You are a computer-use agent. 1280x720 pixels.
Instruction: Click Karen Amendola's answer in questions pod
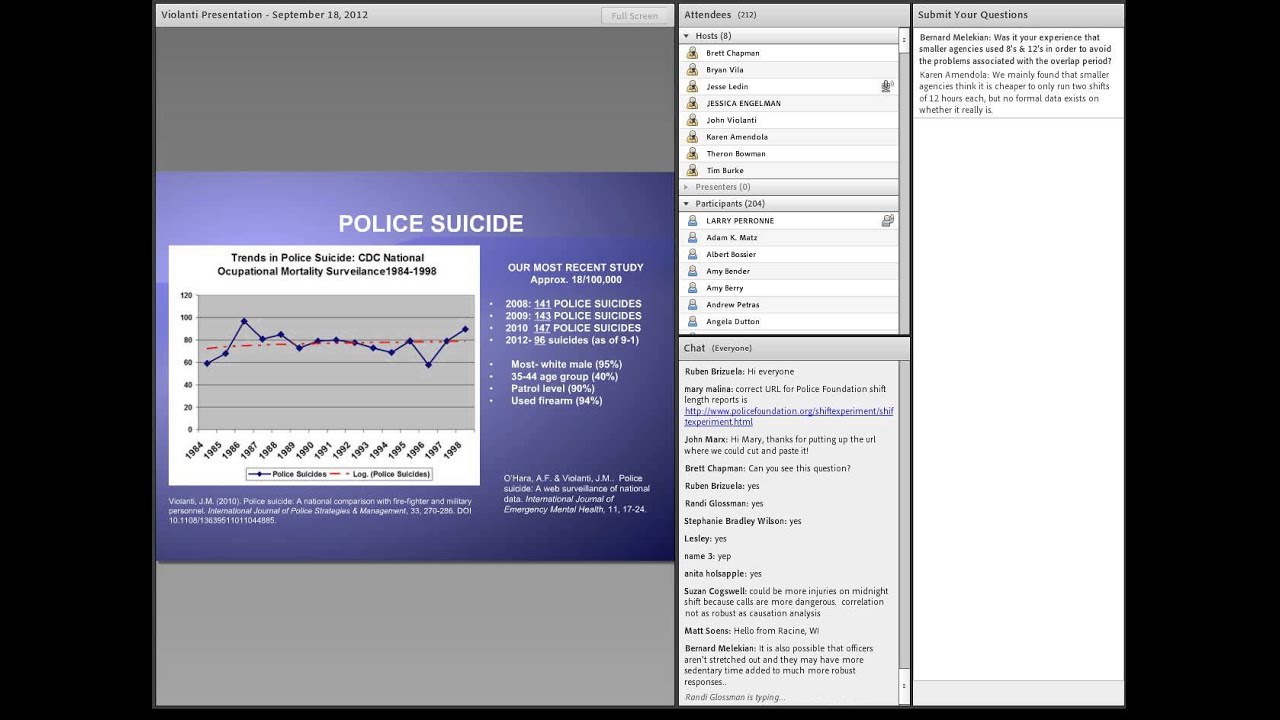tap(1014, 92)
